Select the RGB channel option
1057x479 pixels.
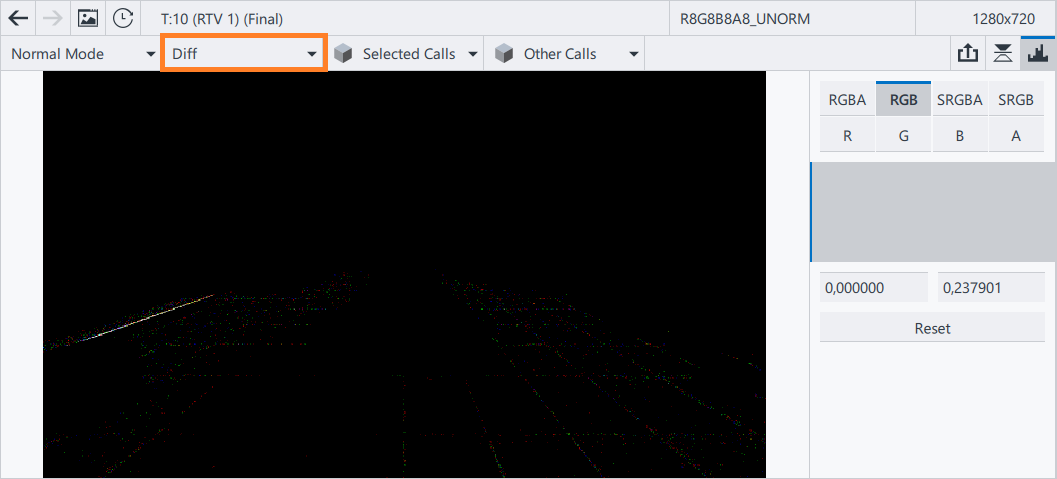[x=903, y=100]
